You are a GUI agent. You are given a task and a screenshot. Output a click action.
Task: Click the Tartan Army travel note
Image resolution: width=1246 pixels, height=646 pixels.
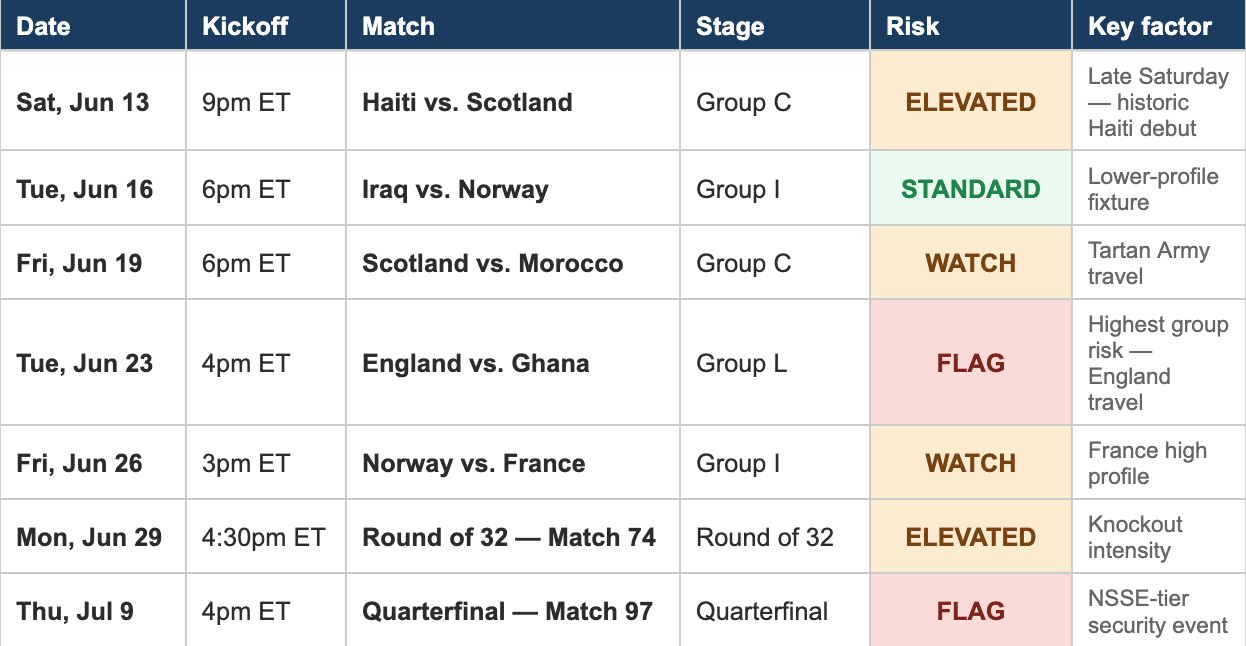click(1148, 263)
